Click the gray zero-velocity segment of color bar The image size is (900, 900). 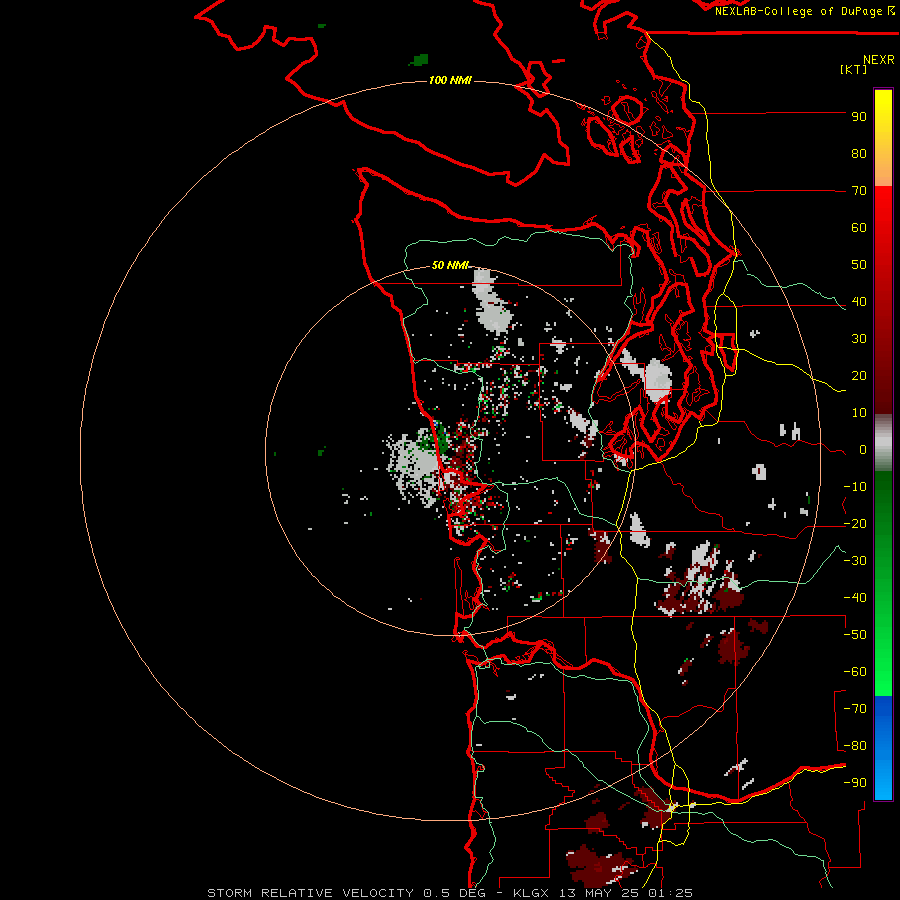pyautogui.click(x=883, y=443)
